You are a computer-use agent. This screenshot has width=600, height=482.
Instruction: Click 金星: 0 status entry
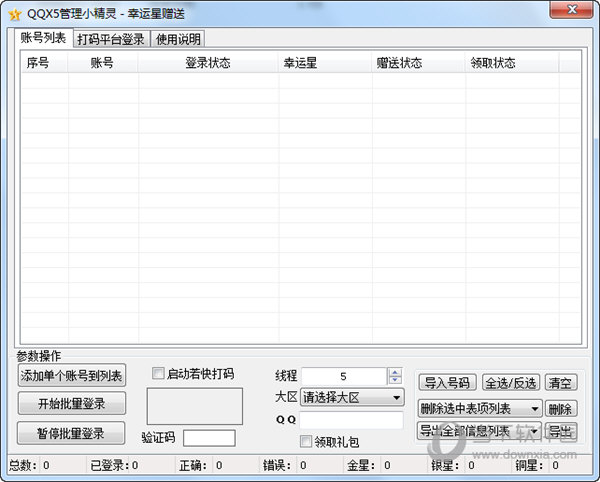[x=368, y=466]
